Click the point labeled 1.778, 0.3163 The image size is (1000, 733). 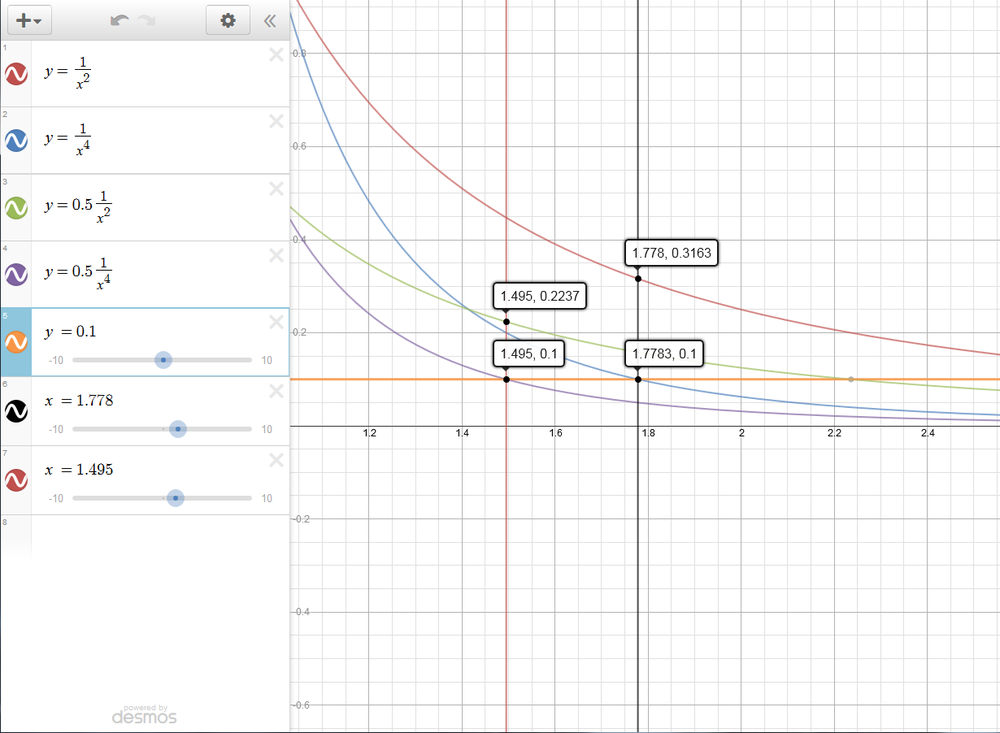click(x=638, y=279)
